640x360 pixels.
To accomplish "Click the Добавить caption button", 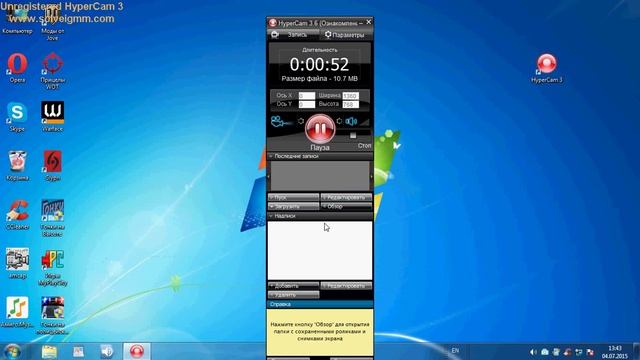I will click(x=293, y=286).
